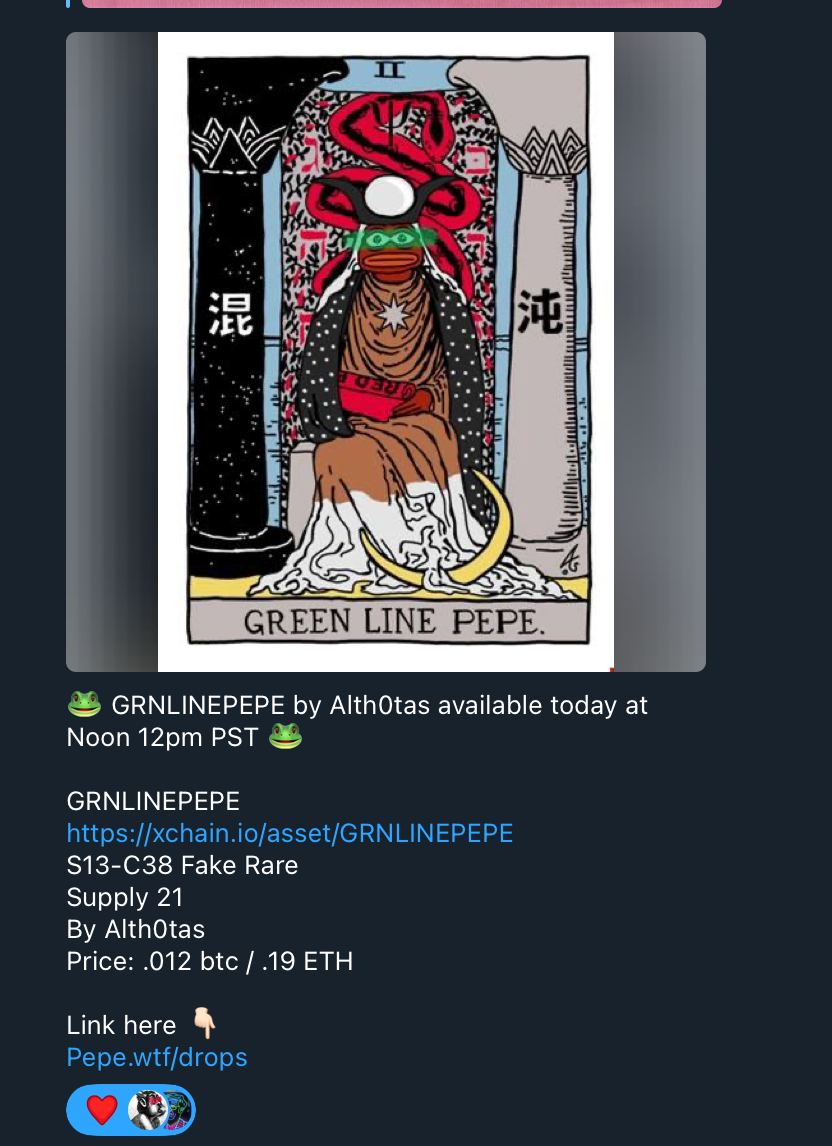Click the 混 character on the black pillar
832x1146 pixels.
coord(231,314)
